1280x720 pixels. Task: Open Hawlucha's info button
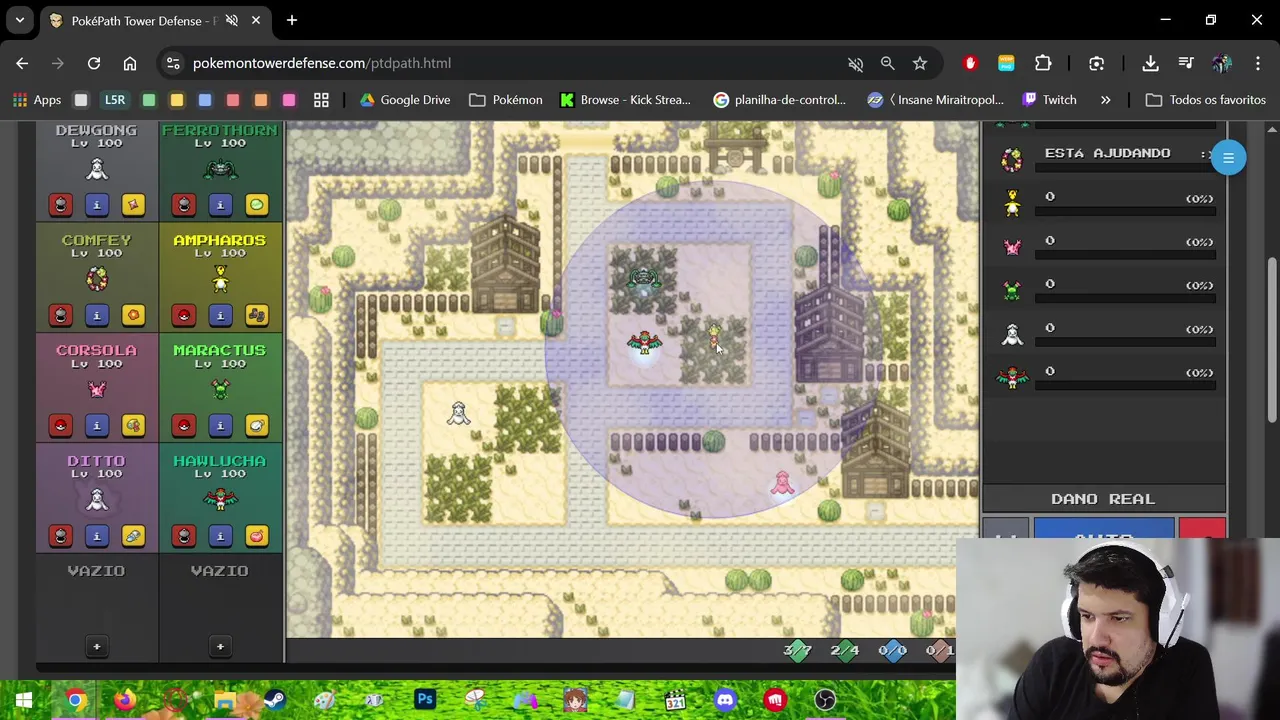coord(220,536)
